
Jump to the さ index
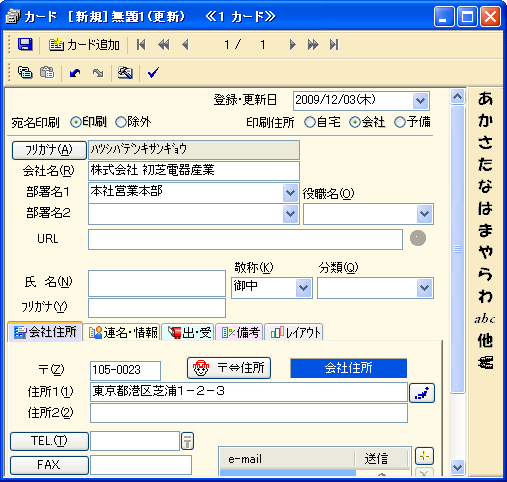(485, 142)
